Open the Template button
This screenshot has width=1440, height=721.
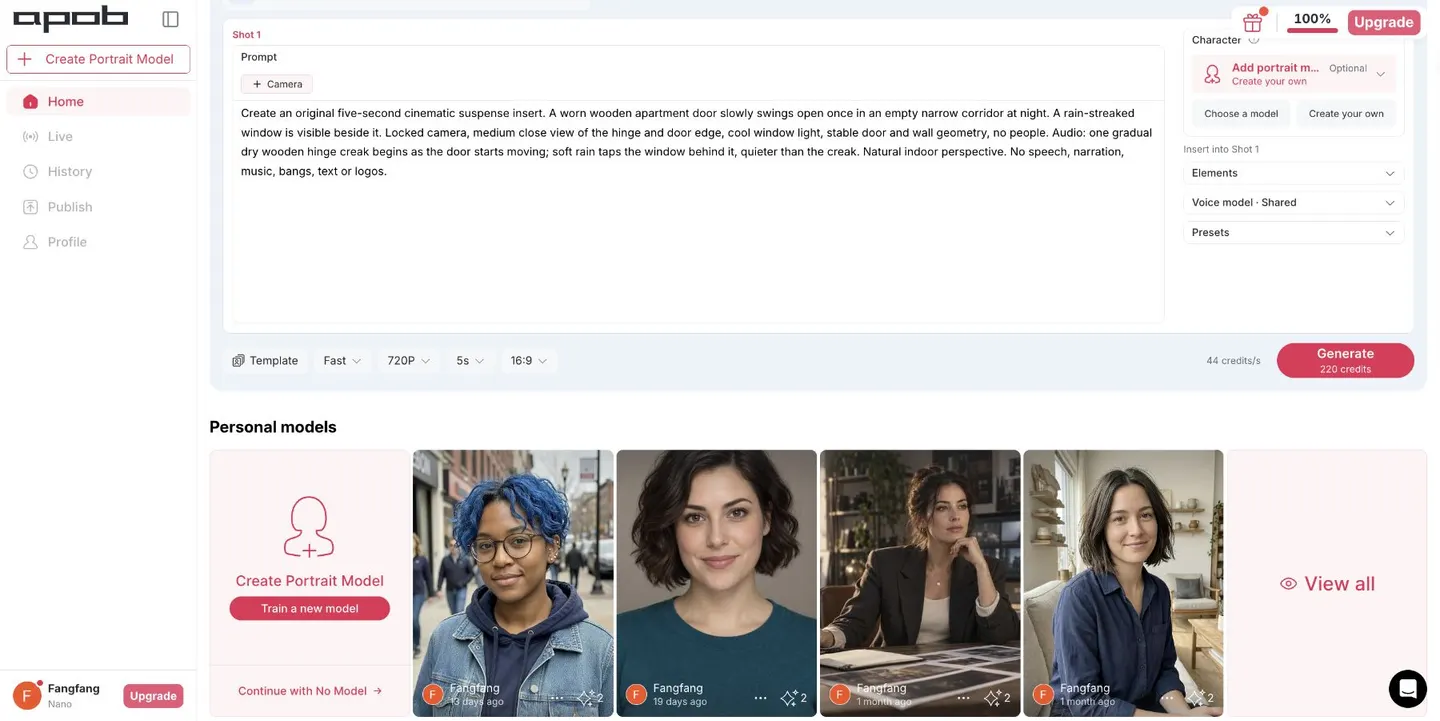coord(265,361)
